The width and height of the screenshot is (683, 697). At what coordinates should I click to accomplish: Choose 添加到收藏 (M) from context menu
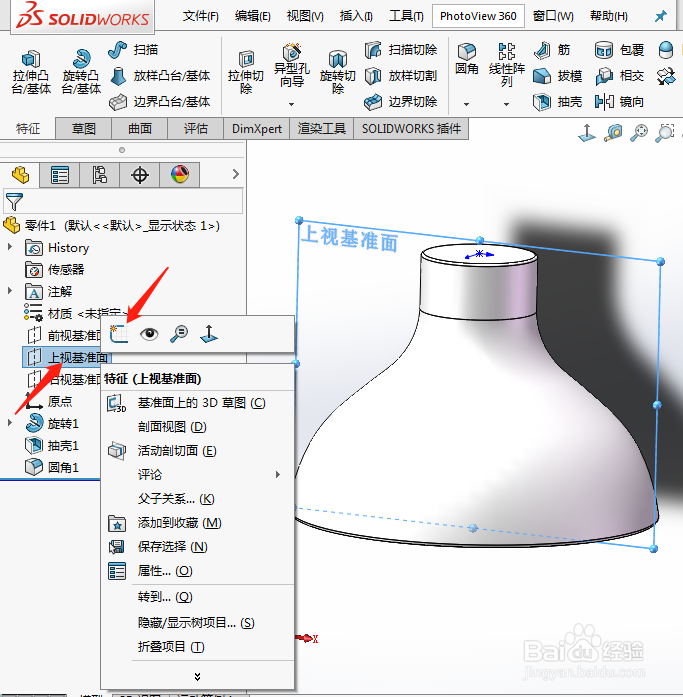(198, 523)
